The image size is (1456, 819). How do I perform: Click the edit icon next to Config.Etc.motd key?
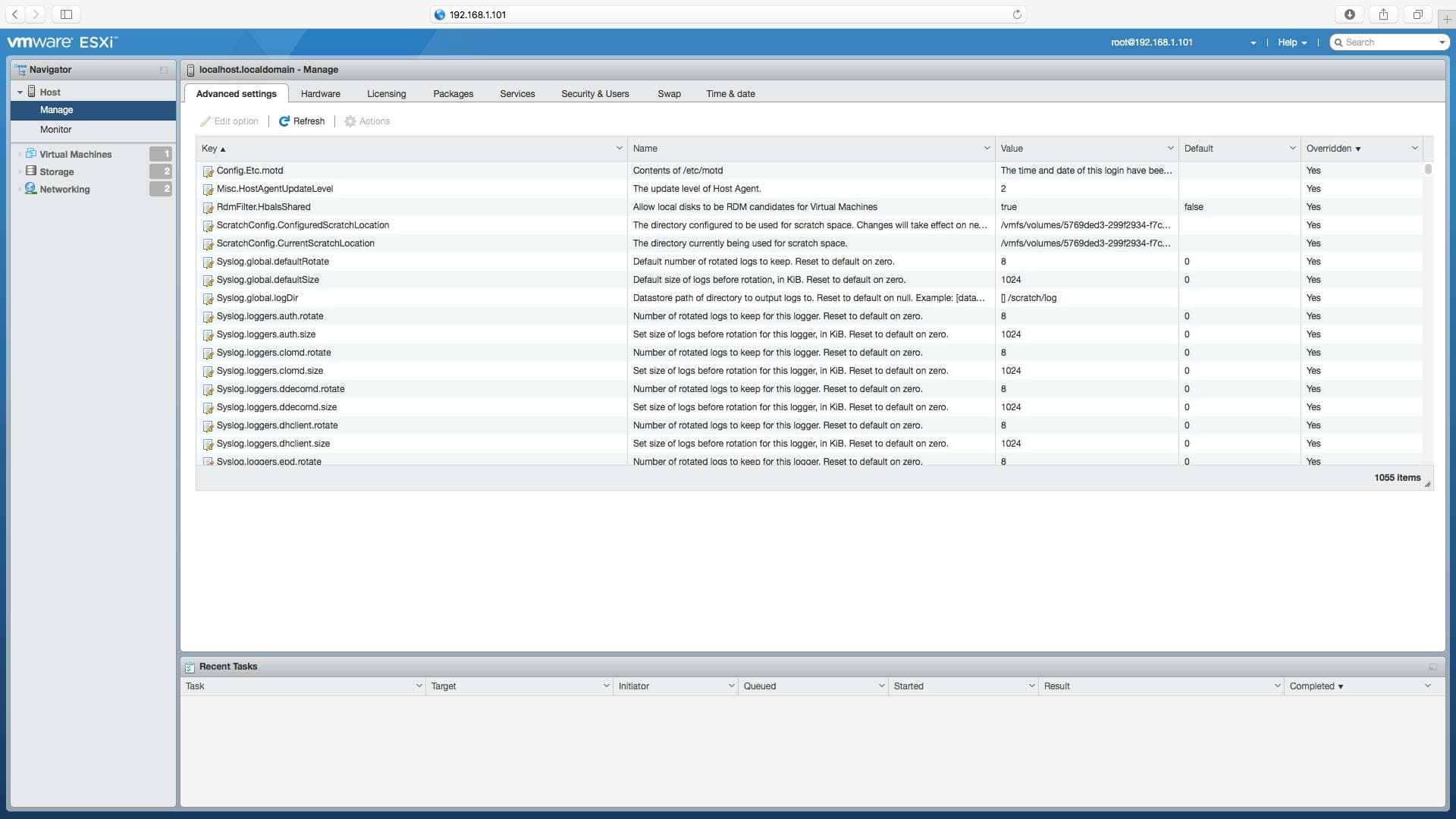[x=209, y=172]
